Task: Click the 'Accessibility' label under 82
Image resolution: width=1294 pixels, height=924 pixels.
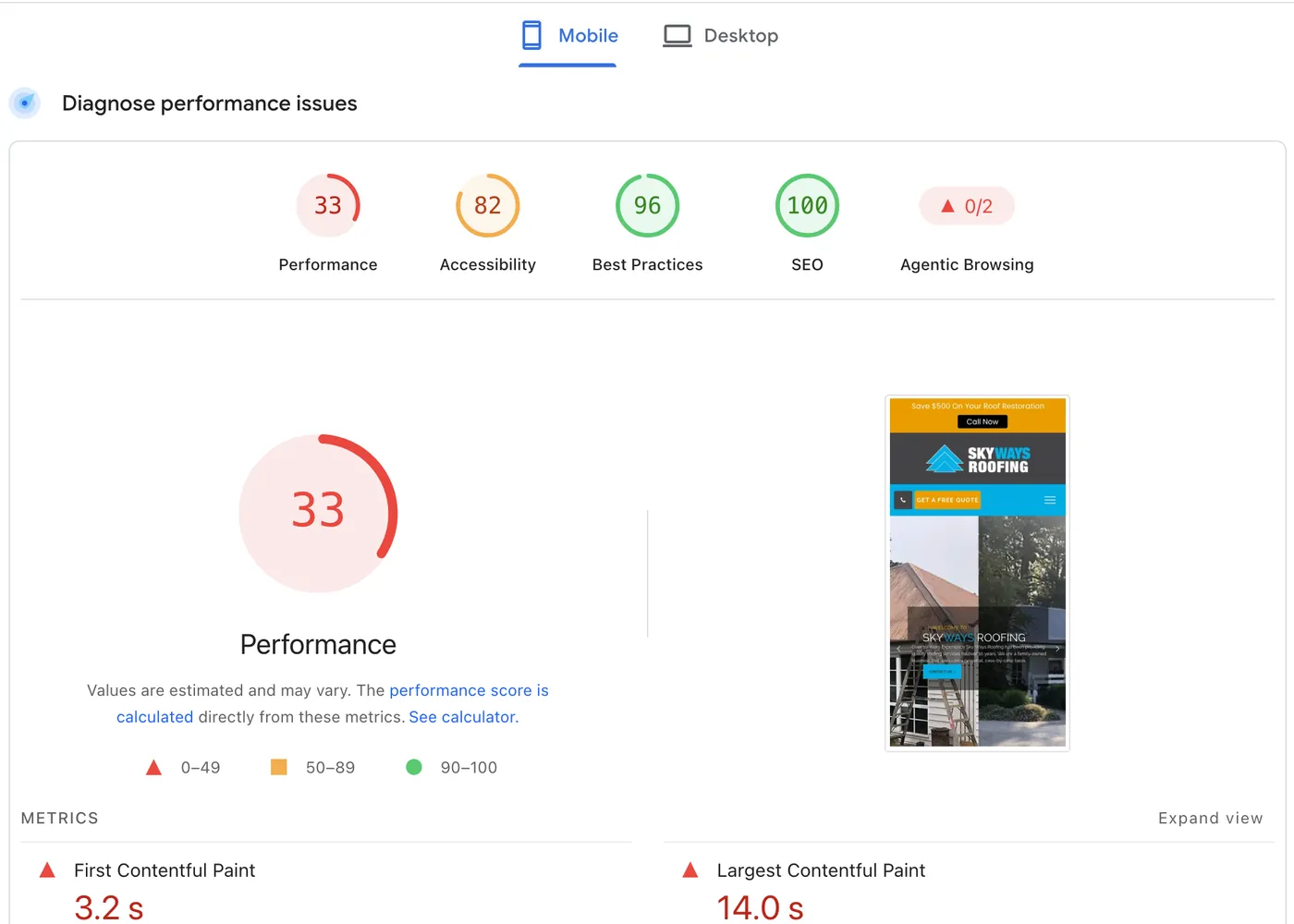Action: (488, 264)
